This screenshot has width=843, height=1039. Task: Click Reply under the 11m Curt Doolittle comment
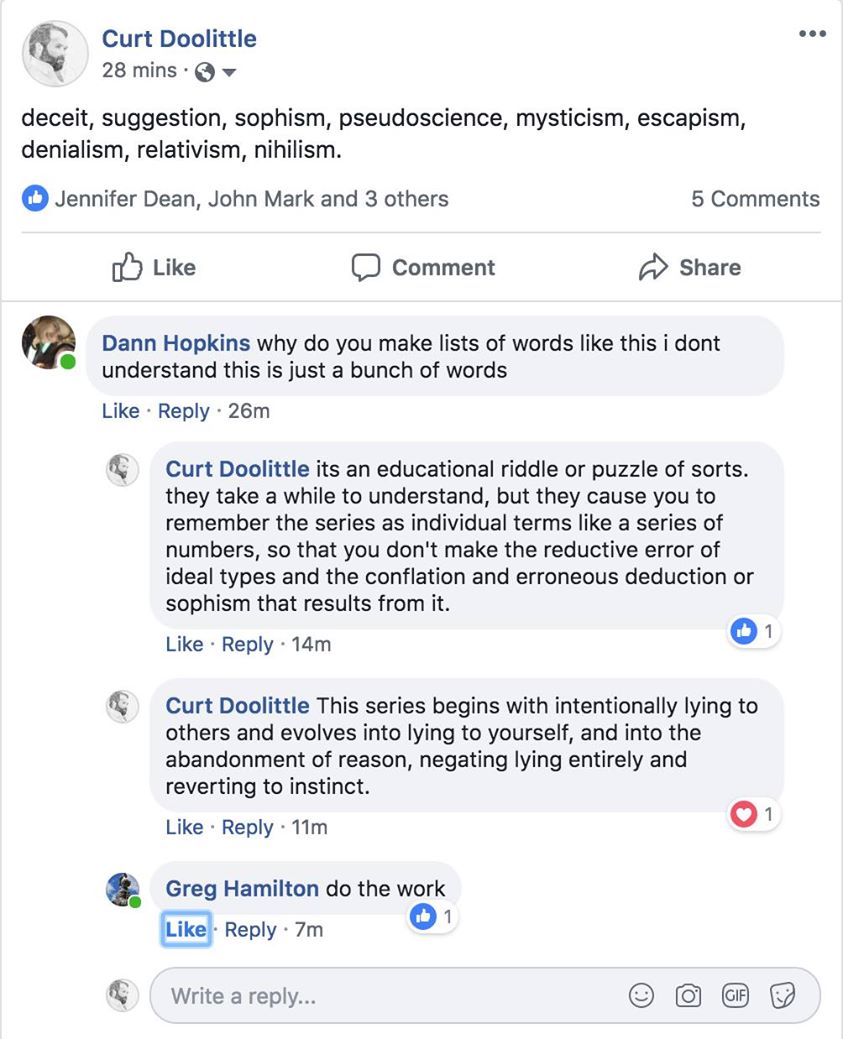(x=247, y=827)
